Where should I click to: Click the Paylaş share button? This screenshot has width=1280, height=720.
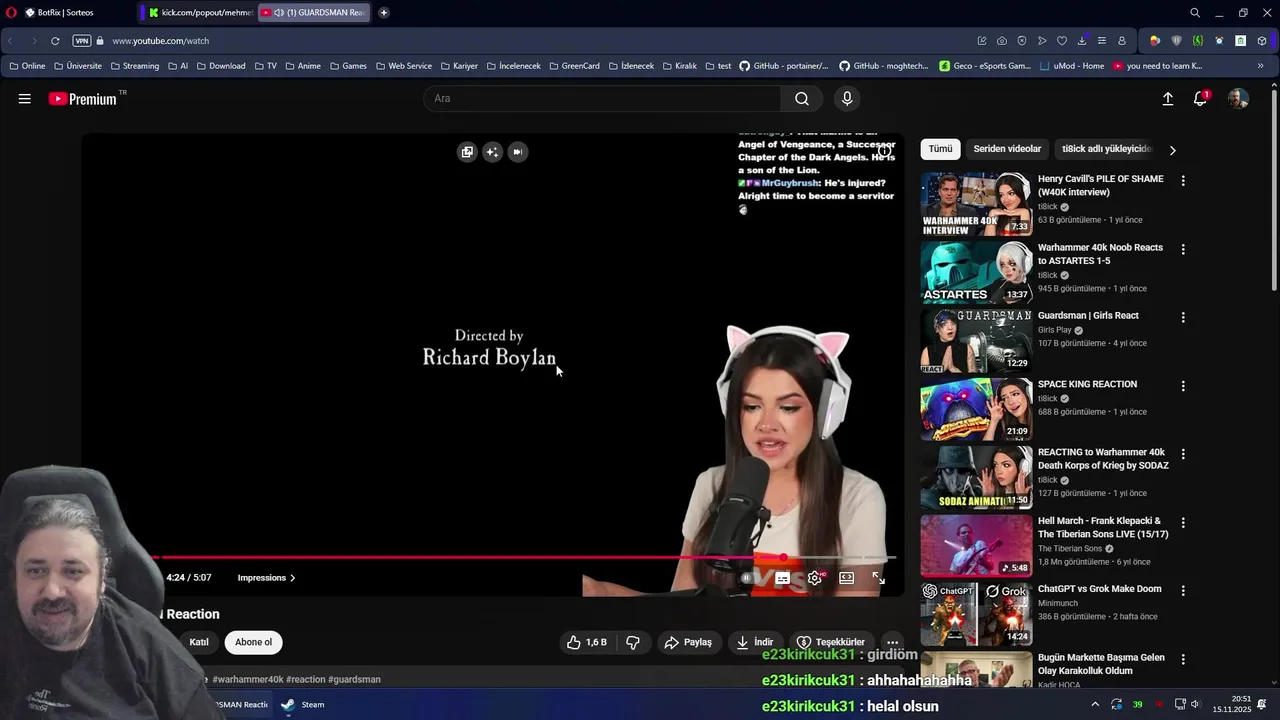click(x=688, y=642)
